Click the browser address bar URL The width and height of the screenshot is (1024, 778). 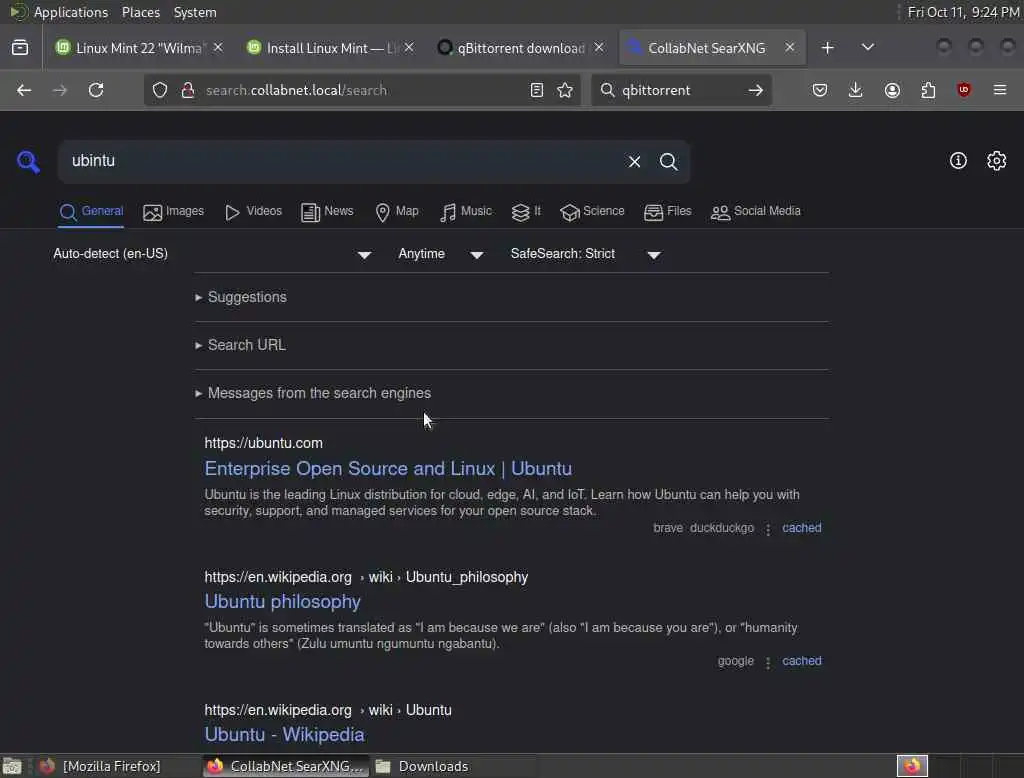[x=362, y=90]
